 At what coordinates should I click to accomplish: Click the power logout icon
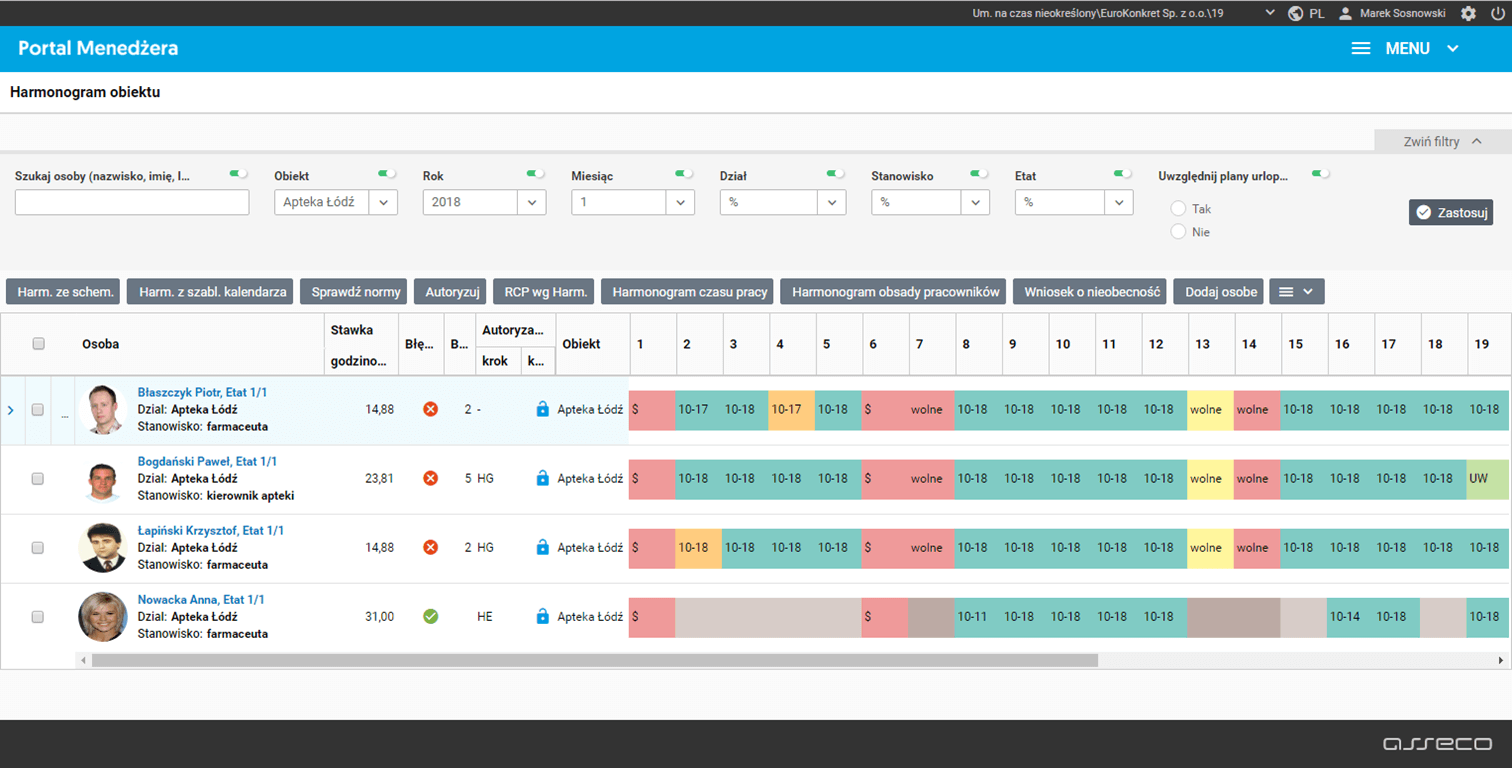pos(1497,13)
